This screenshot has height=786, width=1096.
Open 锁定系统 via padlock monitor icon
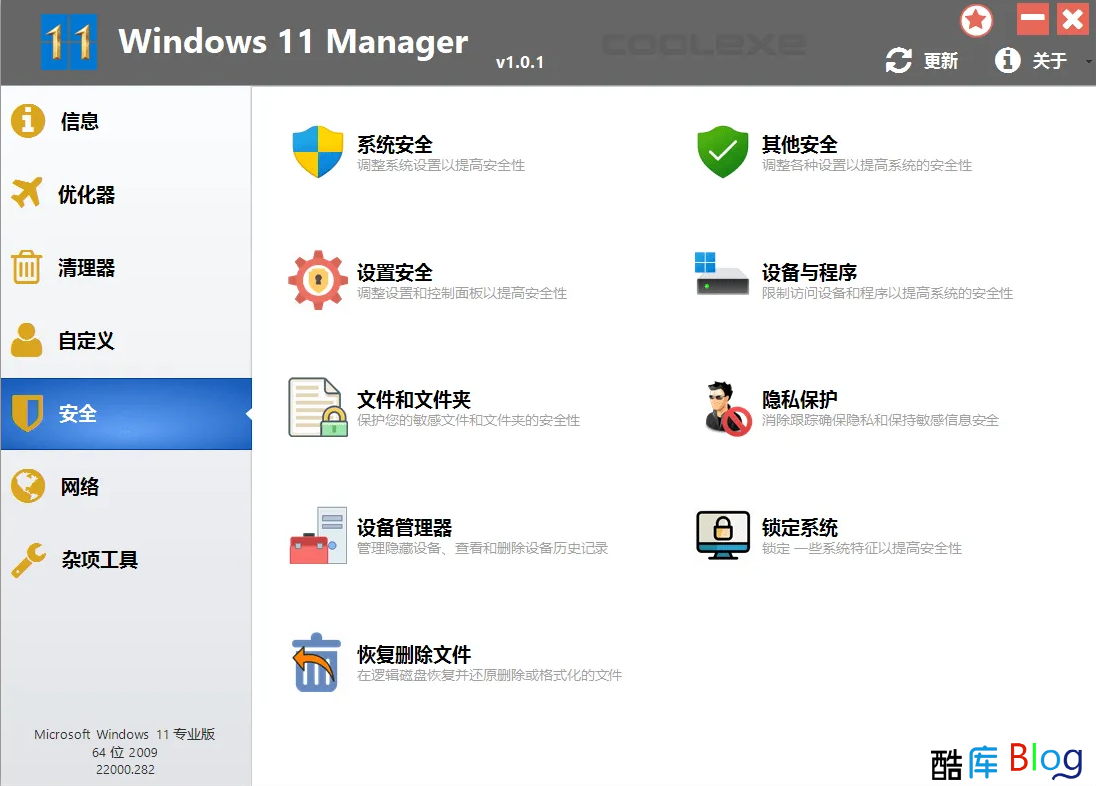click(x=723, y=535)
